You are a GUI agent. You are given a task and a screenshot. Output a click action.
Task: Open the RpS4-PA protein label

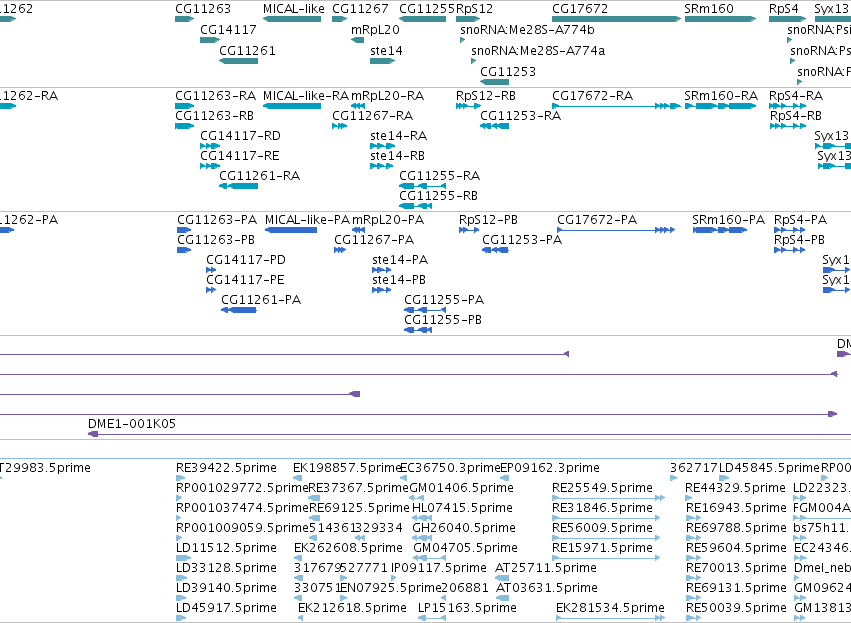point(800,220)
